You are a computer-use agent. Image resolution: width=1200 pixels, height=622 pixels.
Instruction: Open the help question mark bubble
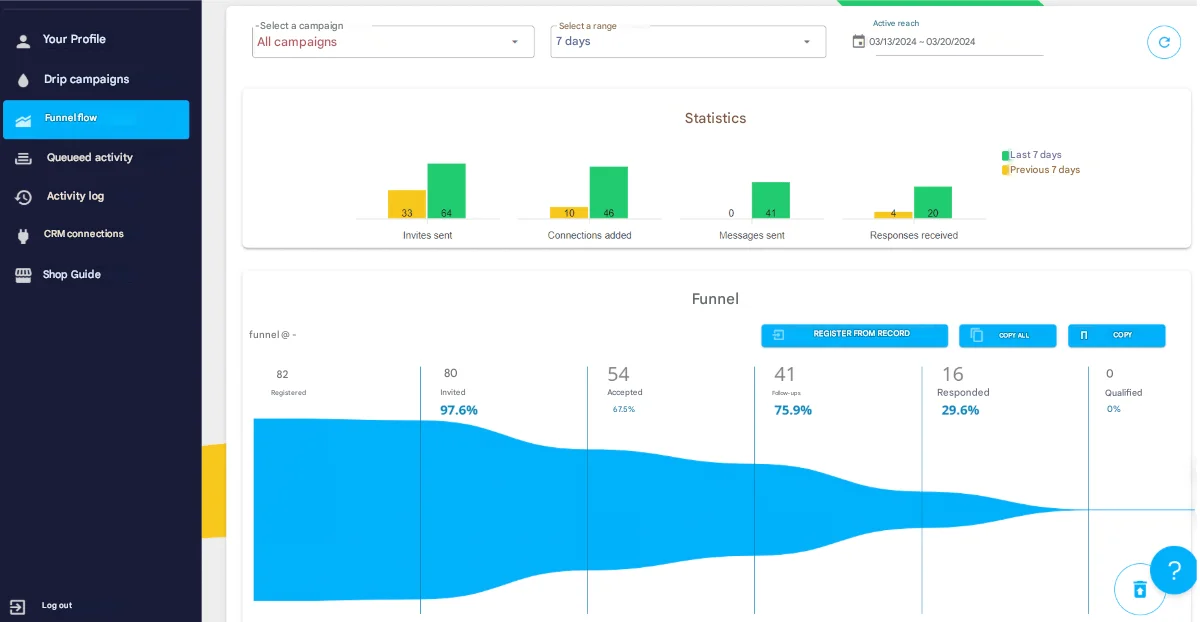coord(1173,570)
